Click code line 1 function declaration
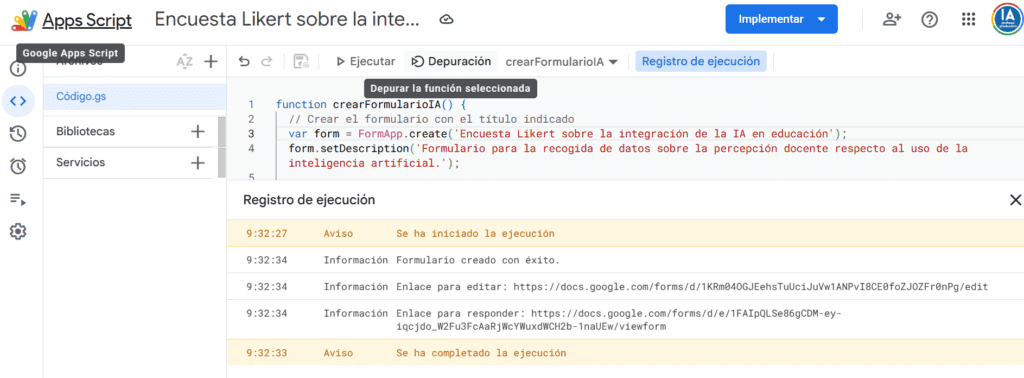 (370, 104)
